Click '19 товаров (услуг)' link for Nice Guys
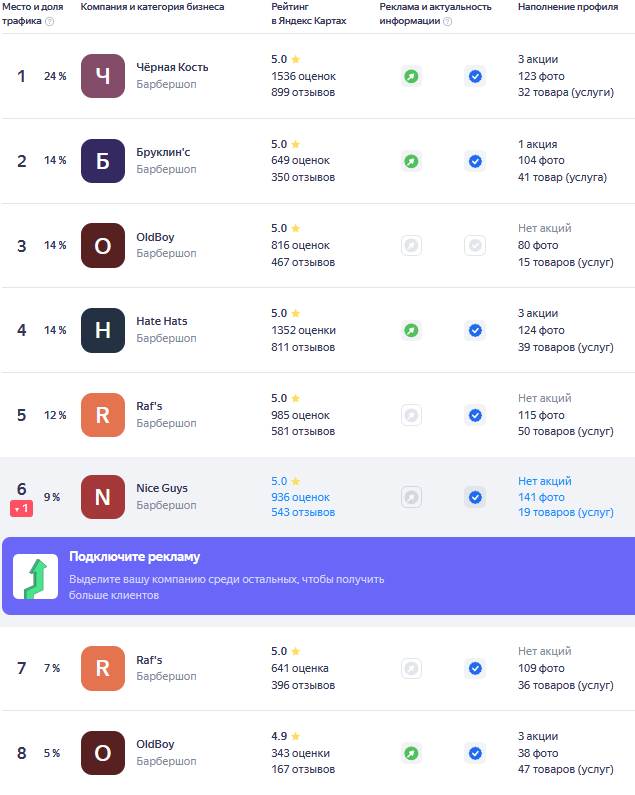The image size is (635, 795). tap(566, 513)
